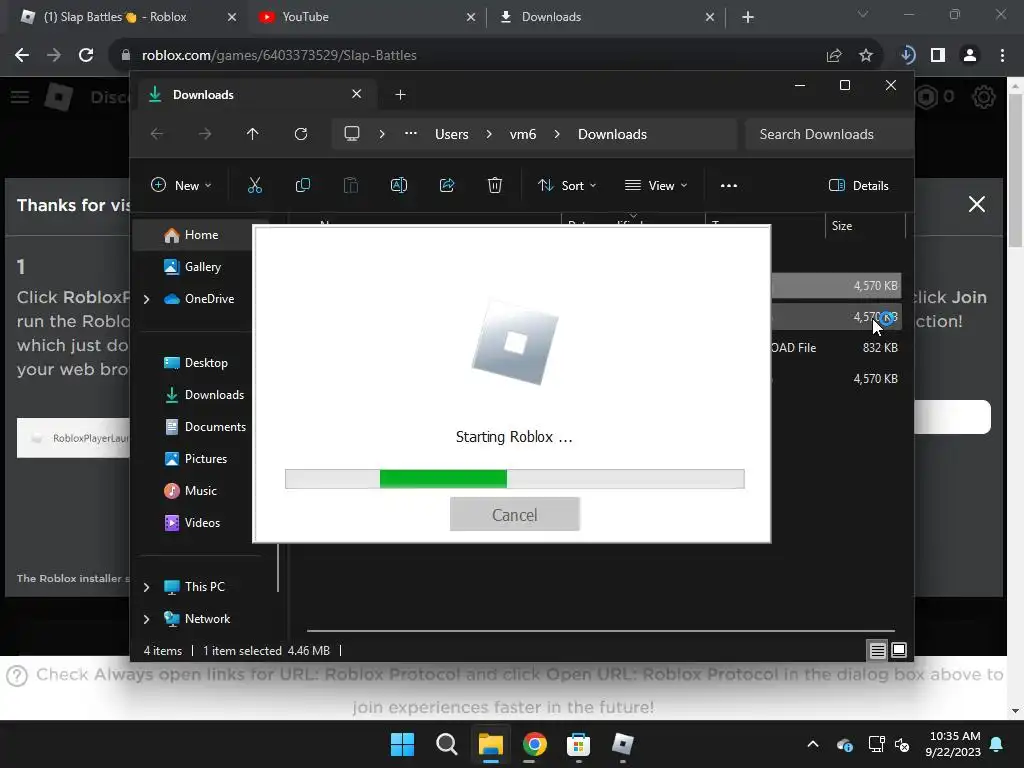Switch to details list view icon in status bar

(878, 650)
